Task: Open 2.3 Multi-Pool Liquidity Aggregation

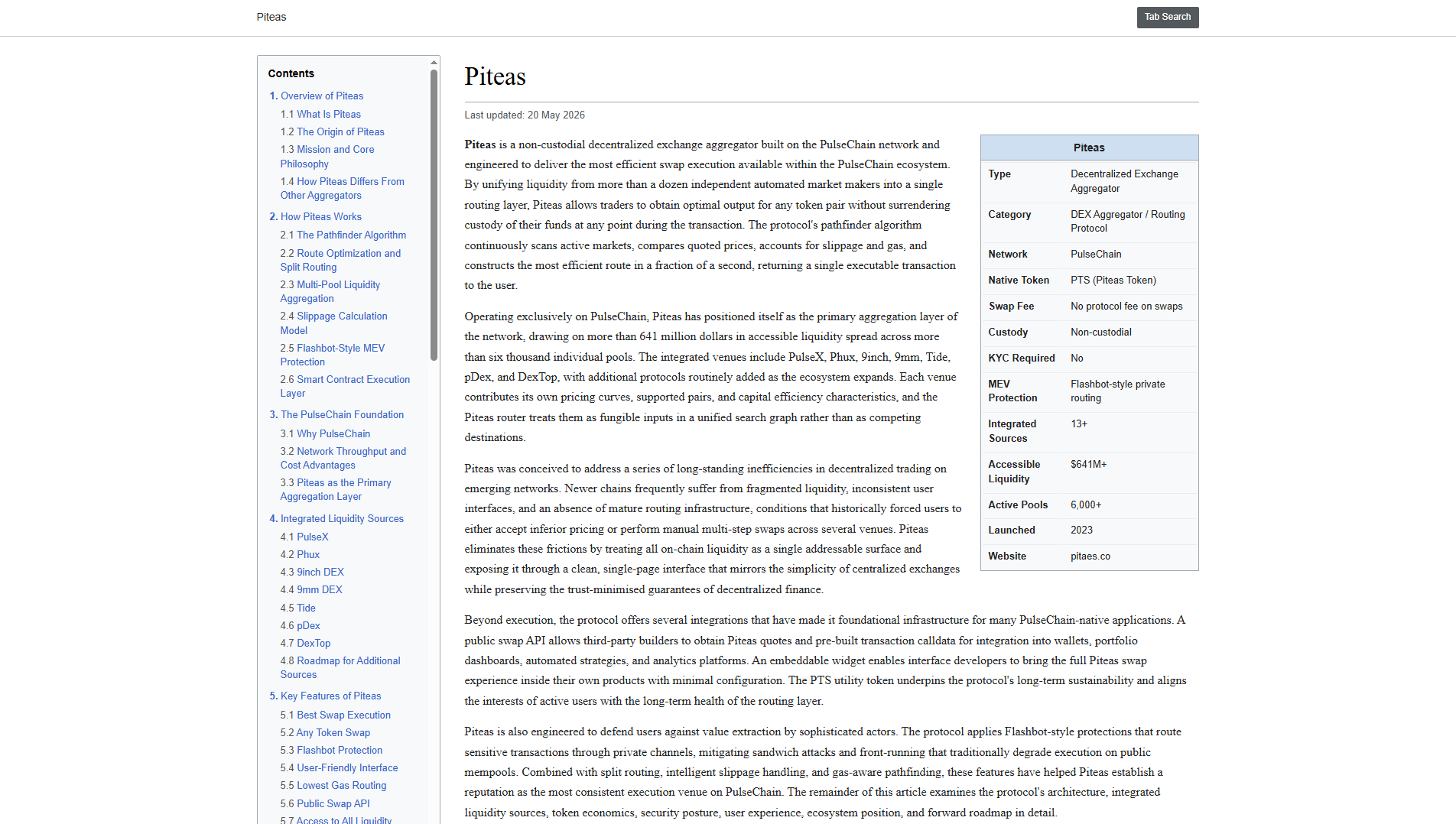Action: point(330,291)
